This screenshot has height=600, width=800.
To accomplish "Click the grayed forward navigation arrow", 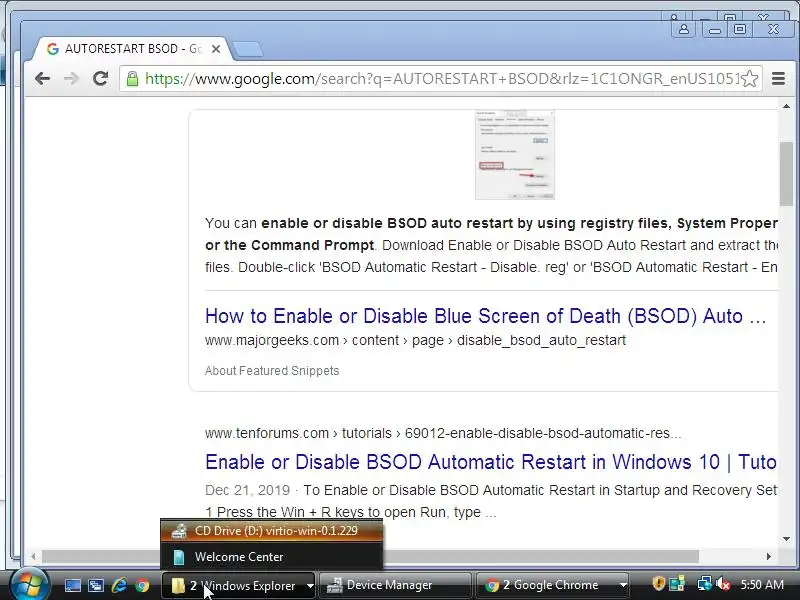I will [71, 79].
